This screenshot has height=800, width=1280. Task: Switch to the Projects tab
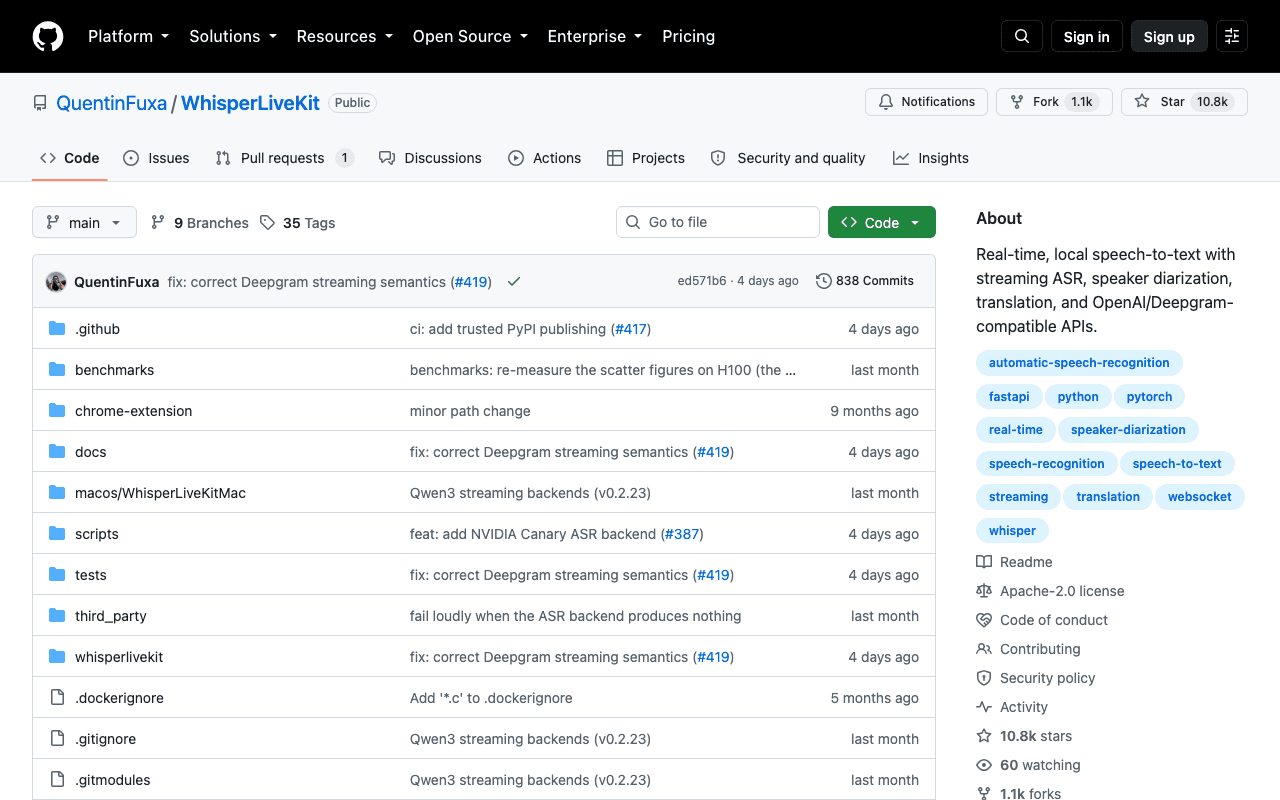click(646, 158)
